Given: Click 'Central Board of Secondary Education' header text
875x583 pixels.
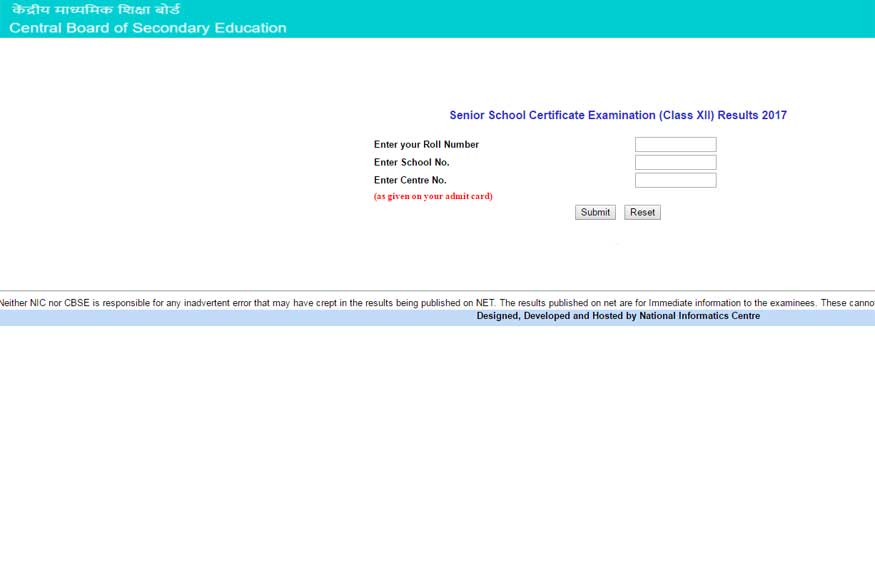Looking at the screenshot, I should (x=148, y=28).
